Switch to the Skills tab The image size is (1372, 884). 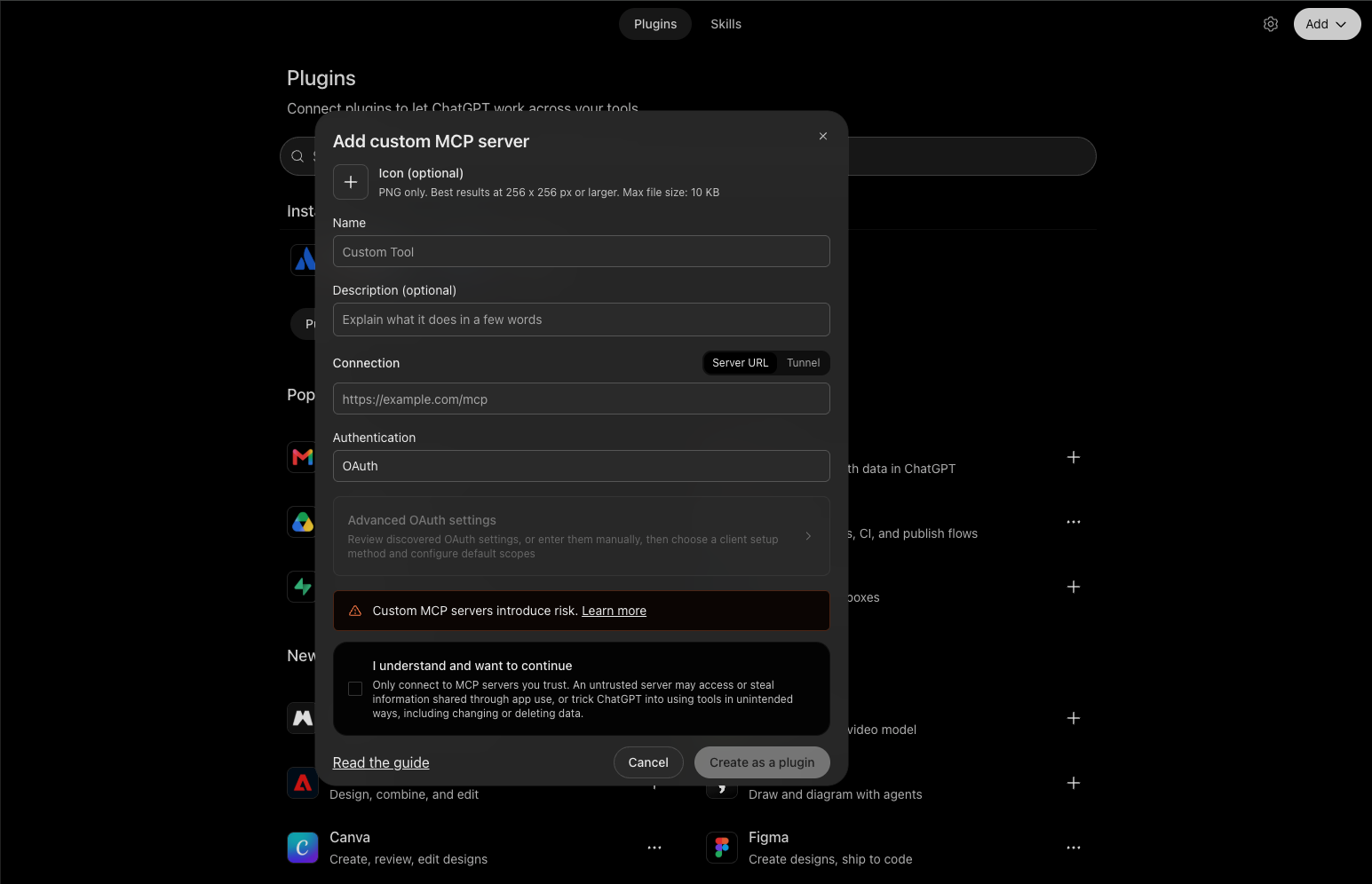(726, 24)
